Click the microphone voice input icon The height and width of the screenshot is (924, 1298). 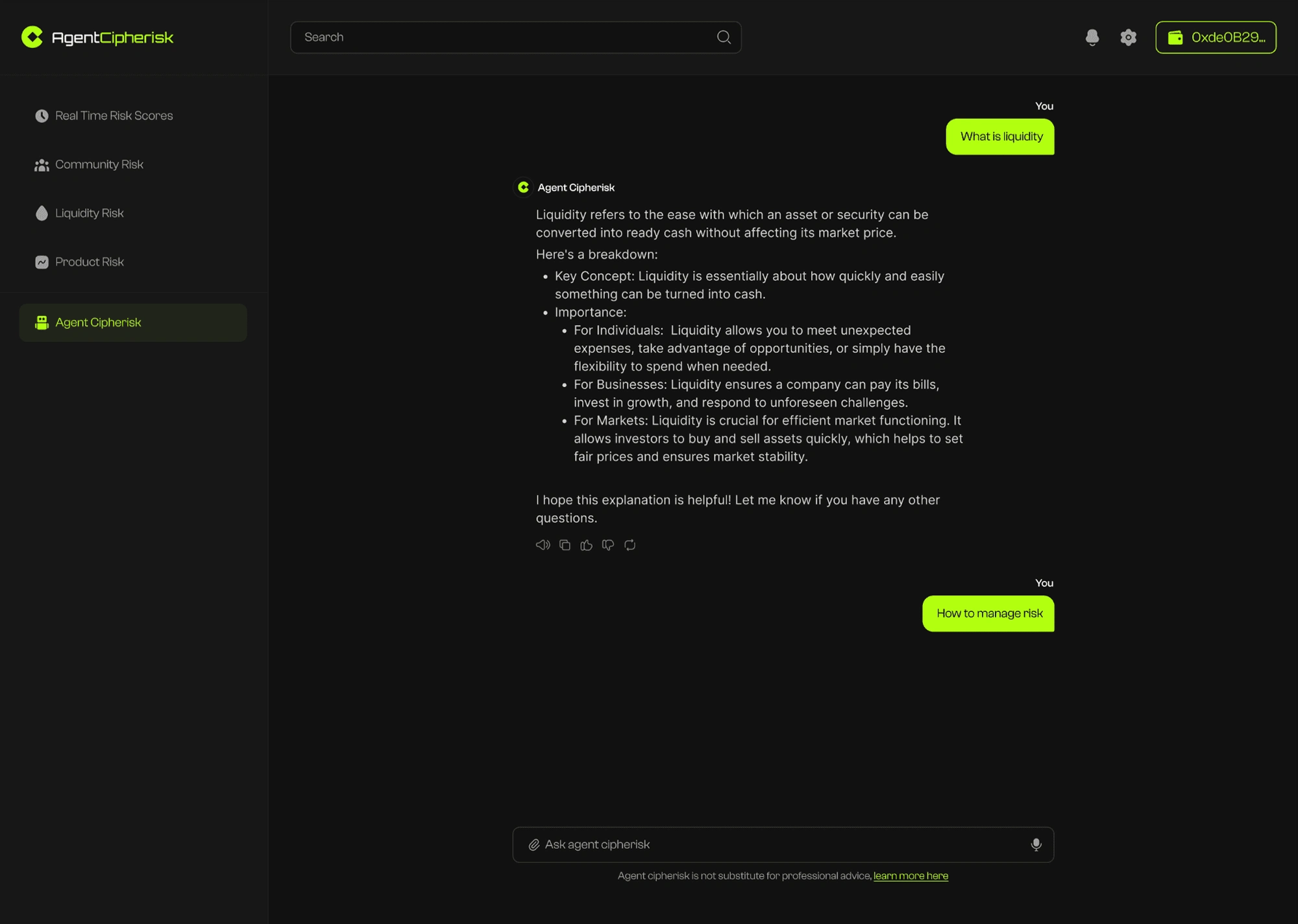1036,844
